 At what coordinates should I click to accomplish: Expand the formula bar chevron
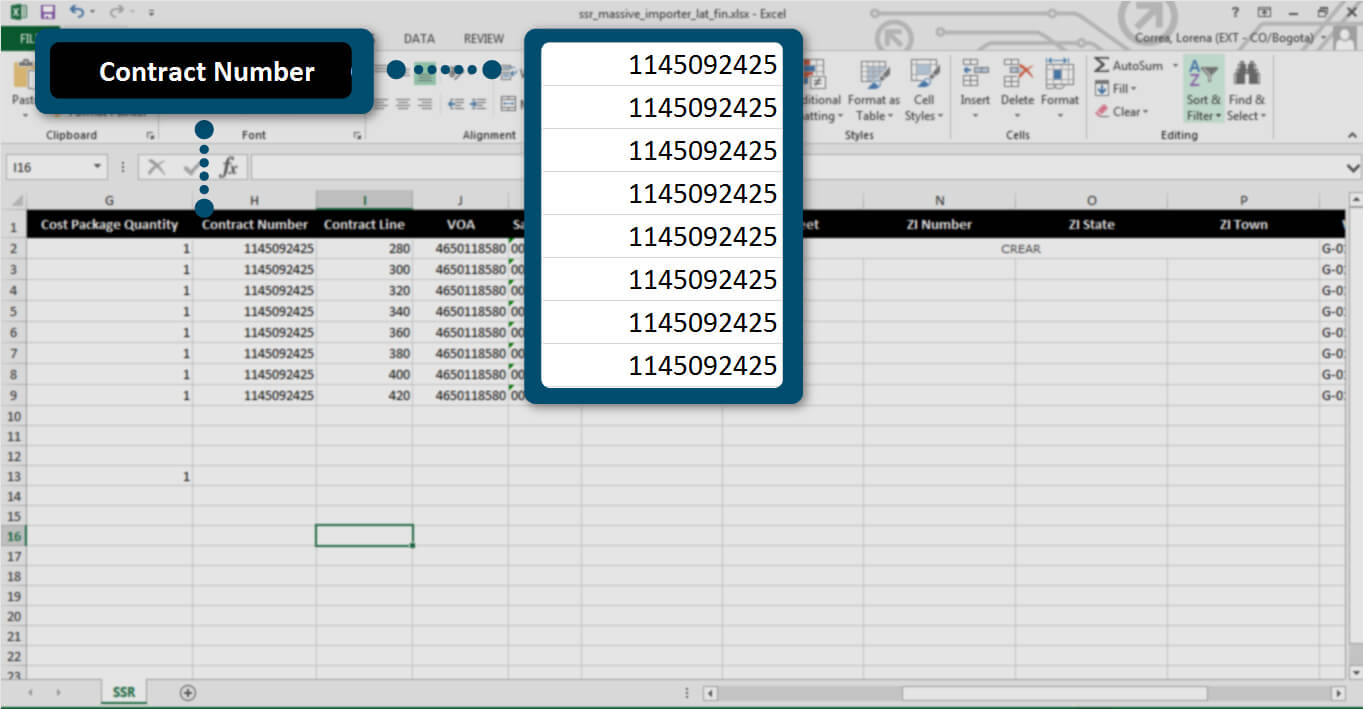coord(1352,167)
